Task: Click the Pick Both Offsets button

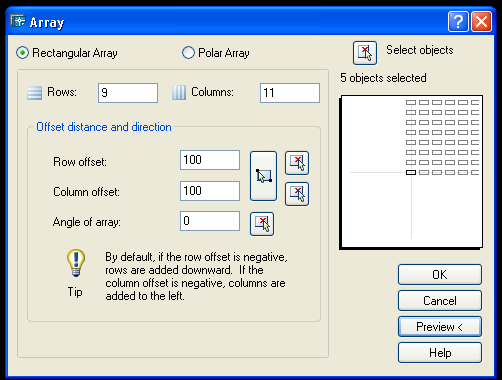Action: pyautogui.click(x=263, y=176)
